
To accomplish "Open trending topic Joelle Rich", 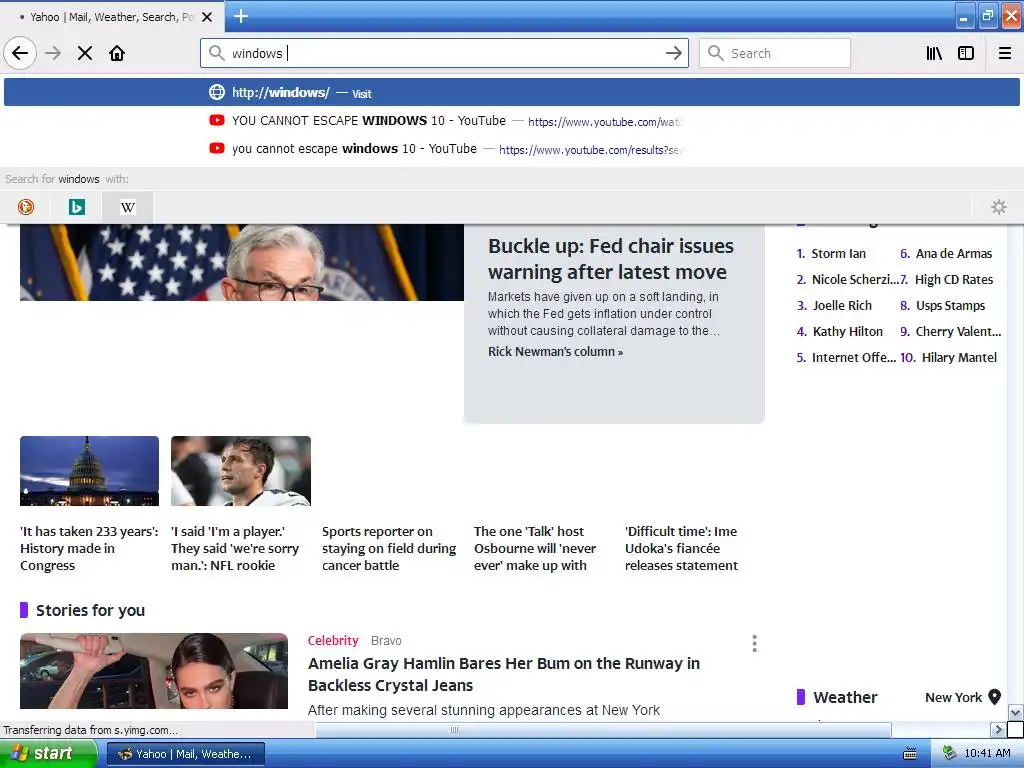I will 842,306.
